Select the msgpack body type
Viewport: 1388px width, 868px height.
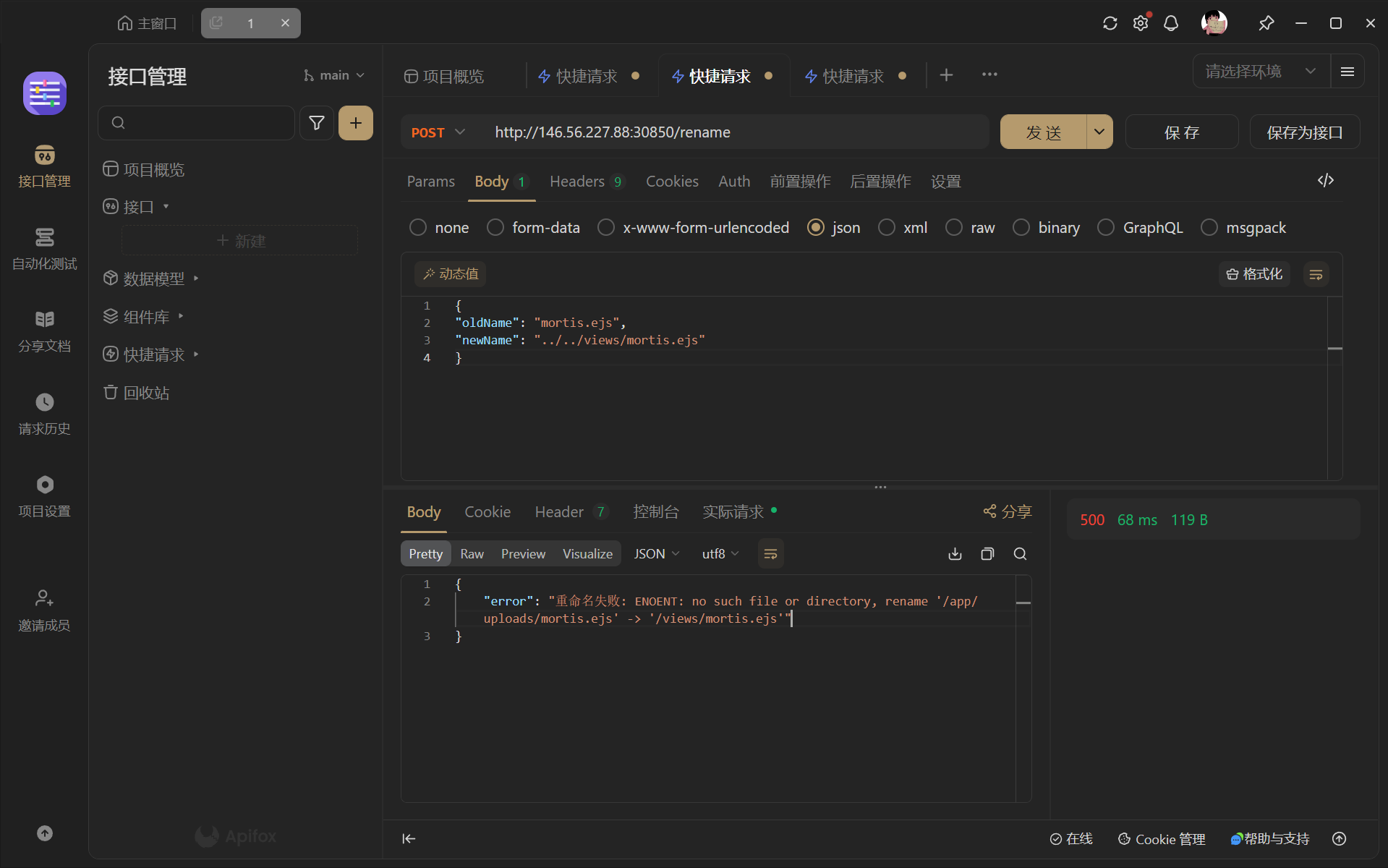pyautogui.click(x=1243, y=228)
